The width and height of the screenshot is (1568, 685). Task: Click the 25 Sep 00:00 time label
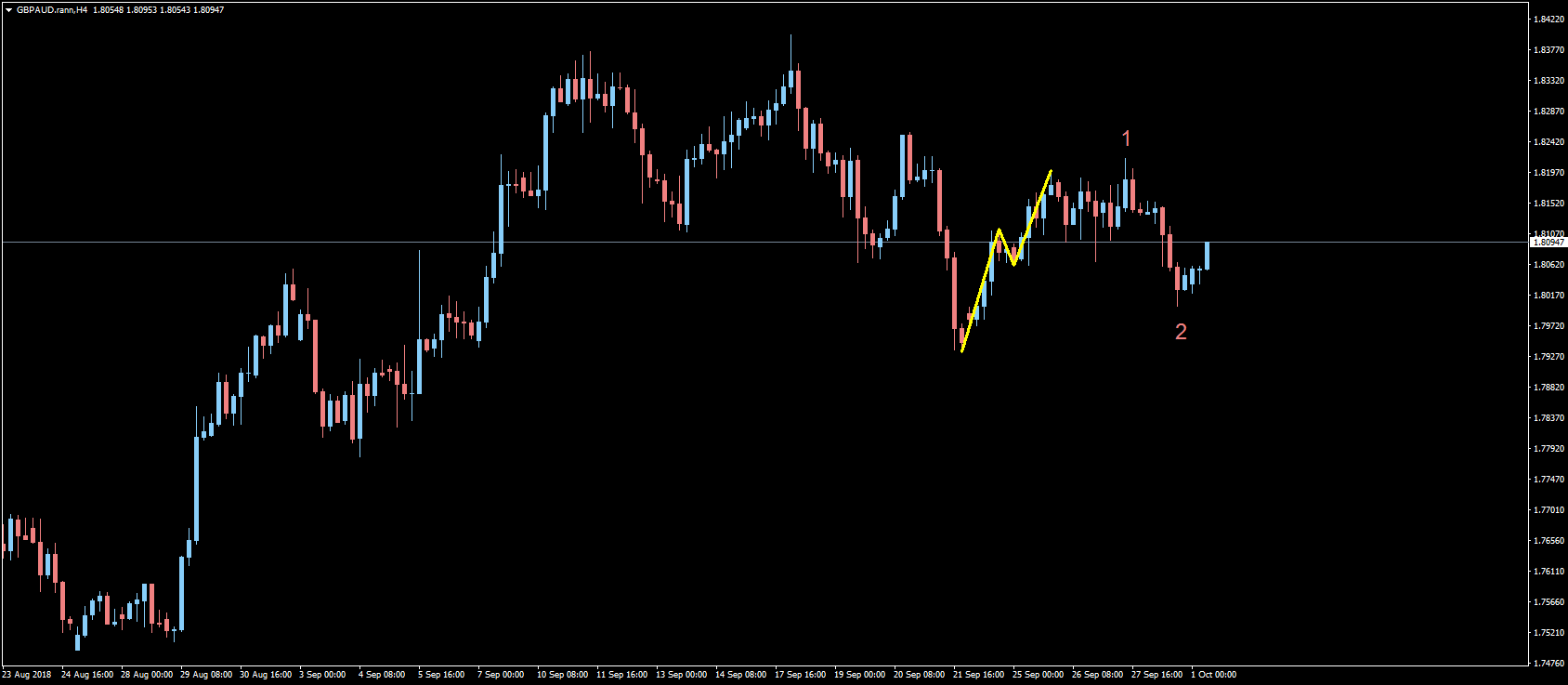(x=1039, y=675)
